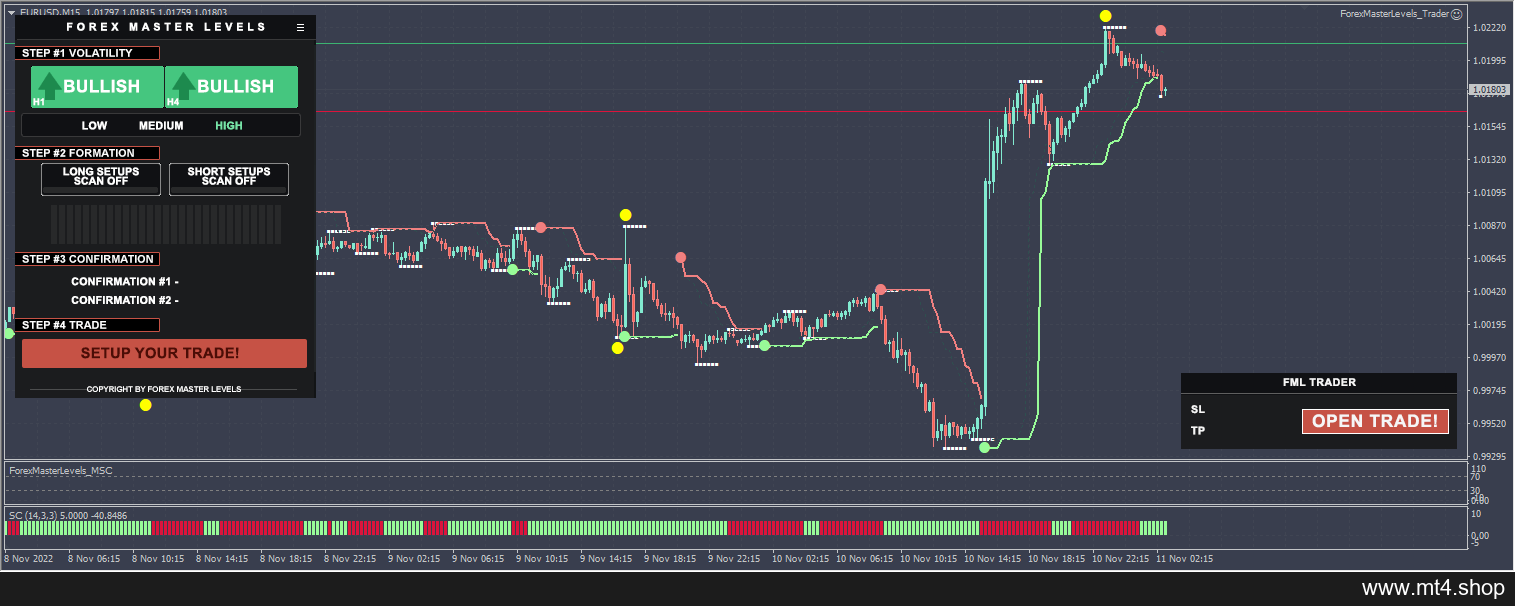The image size is (1515, 606).
Task: Click the formation scan progress bar
Action: pyautogui.click(x=166, y=224)
